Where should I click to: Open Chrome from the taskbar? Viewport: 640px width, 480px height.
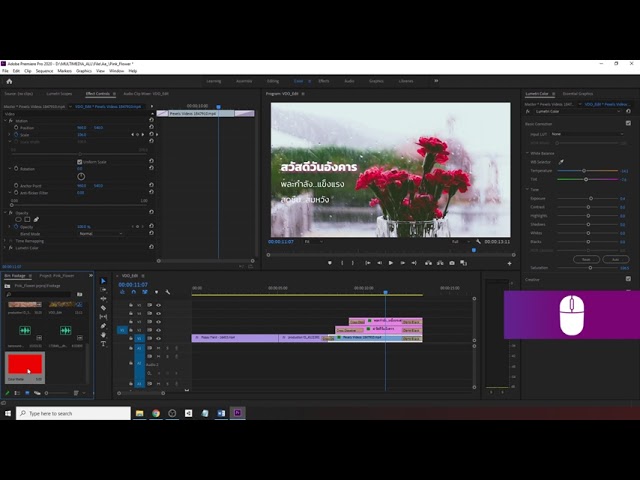click(x=156, y=413)
